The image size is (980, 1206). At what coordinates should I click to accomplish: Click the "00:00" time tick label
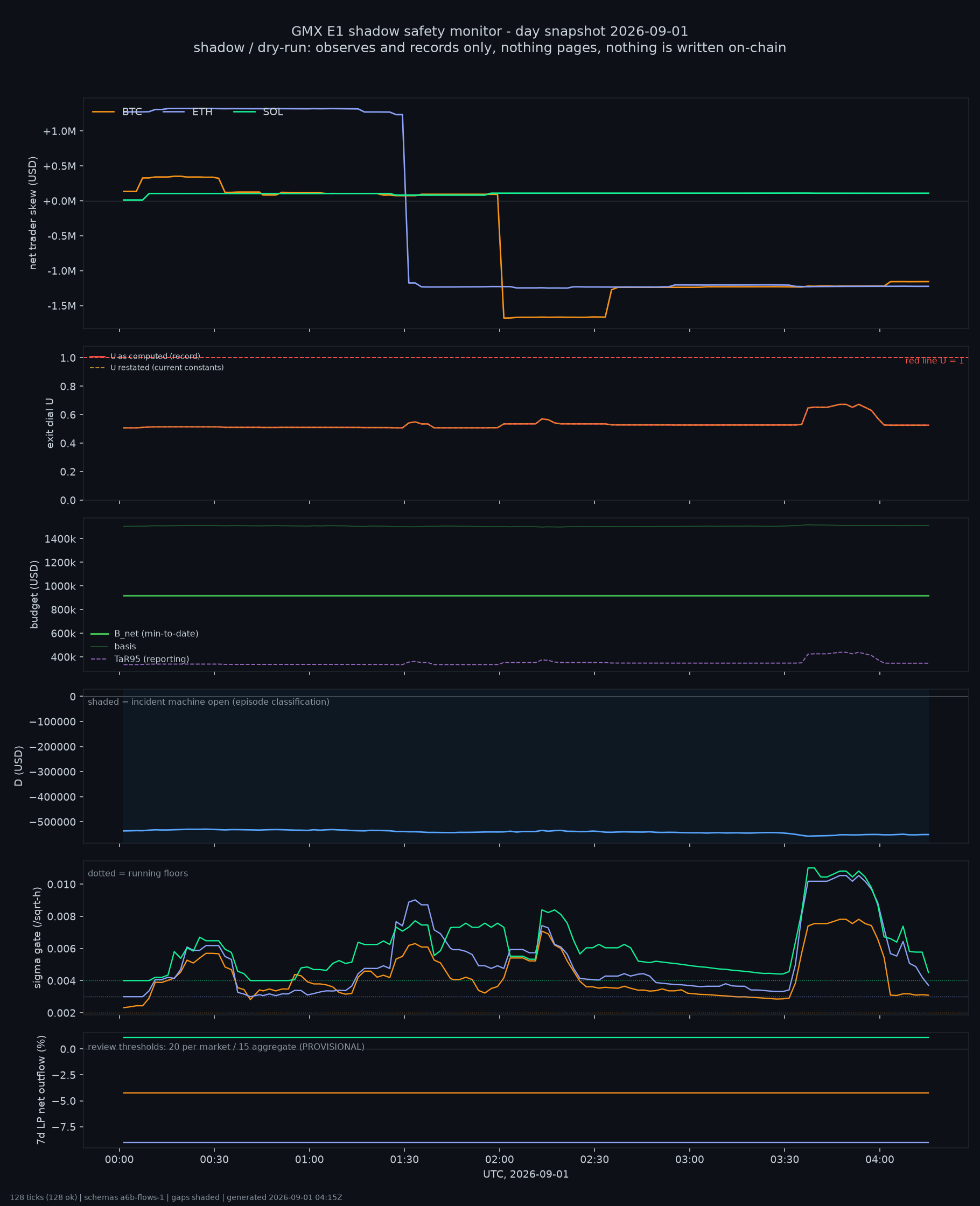119,1160
